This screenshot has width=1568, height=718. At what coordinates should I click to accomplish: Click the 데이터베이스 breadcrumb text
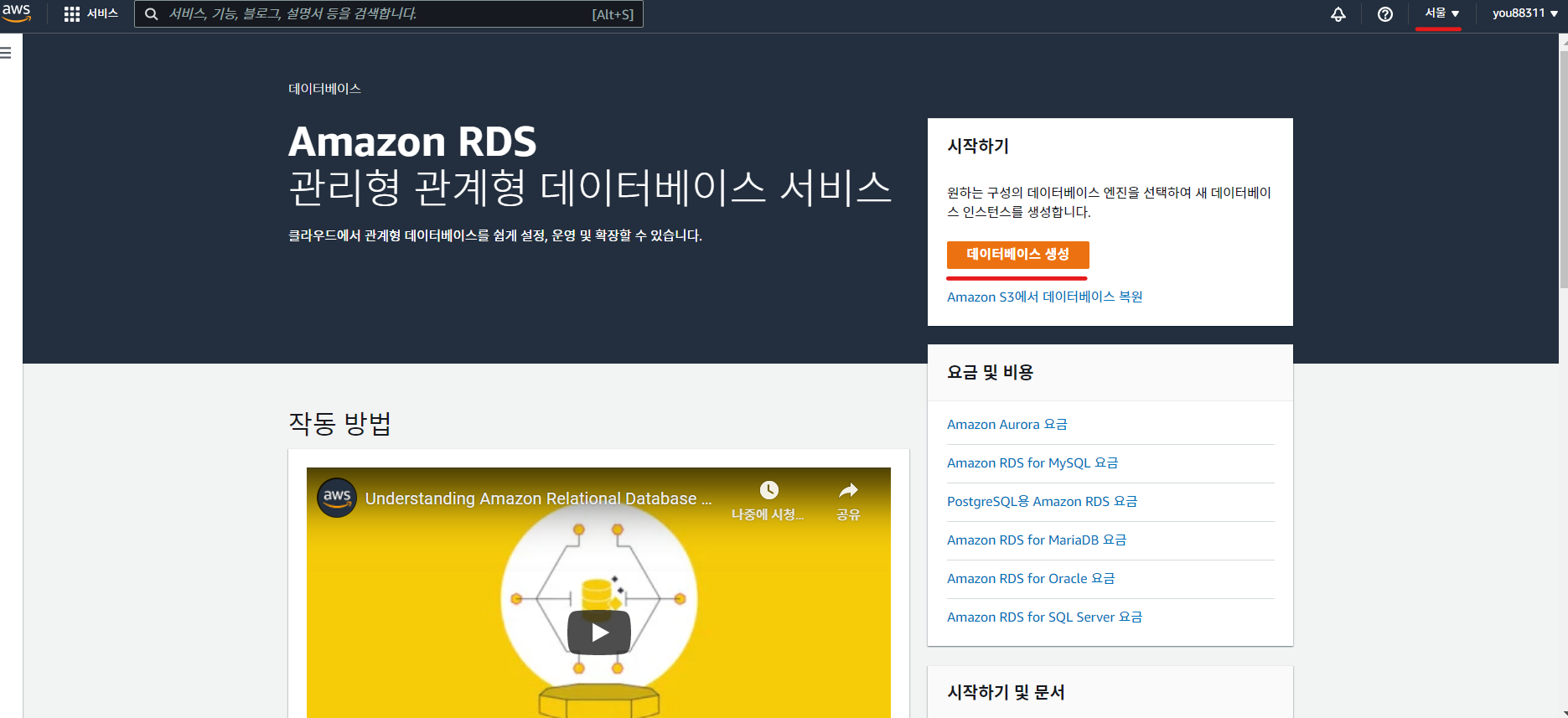click(x=324, y=89)
